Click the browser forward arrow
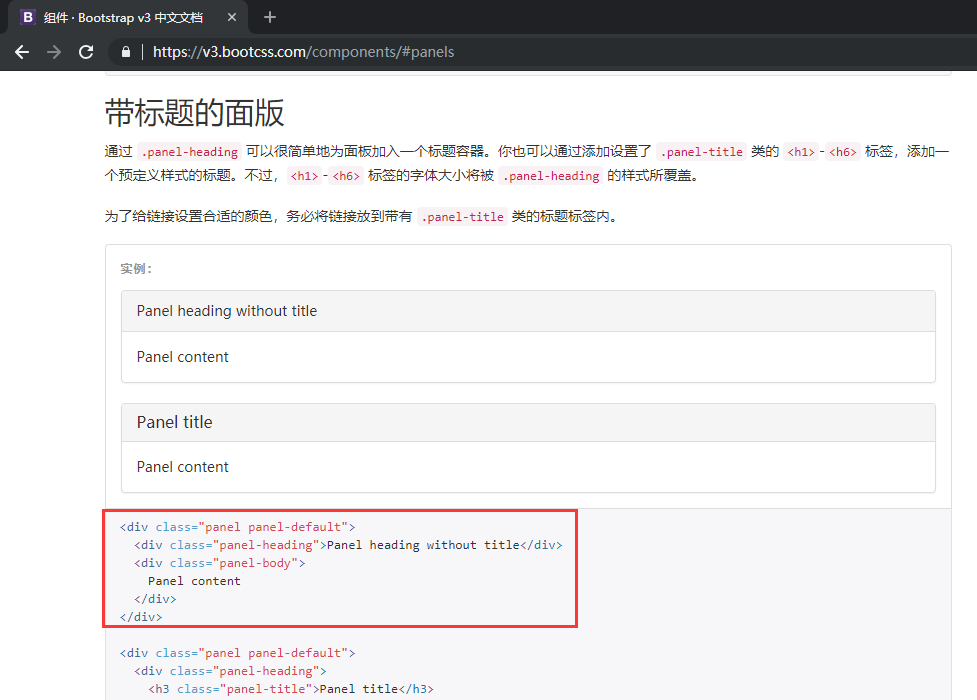The image size is (977, 700). (54, 52)
